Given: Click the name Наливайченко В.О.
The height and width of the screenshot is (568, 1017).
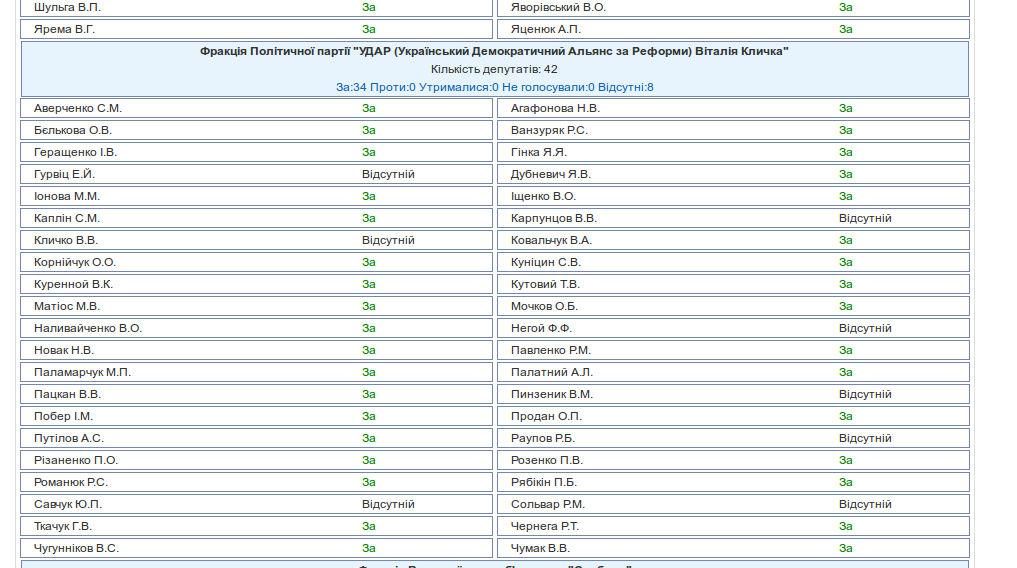Looking at the screenshot, I should (x=88, y=329).
